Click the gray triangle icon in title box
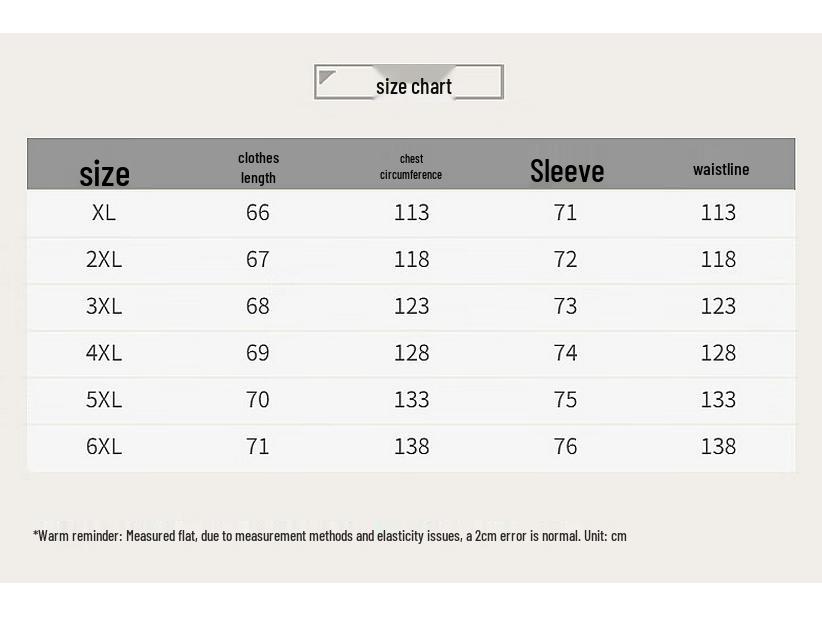This screenshot has height=617, width=822. coord(327,77)
